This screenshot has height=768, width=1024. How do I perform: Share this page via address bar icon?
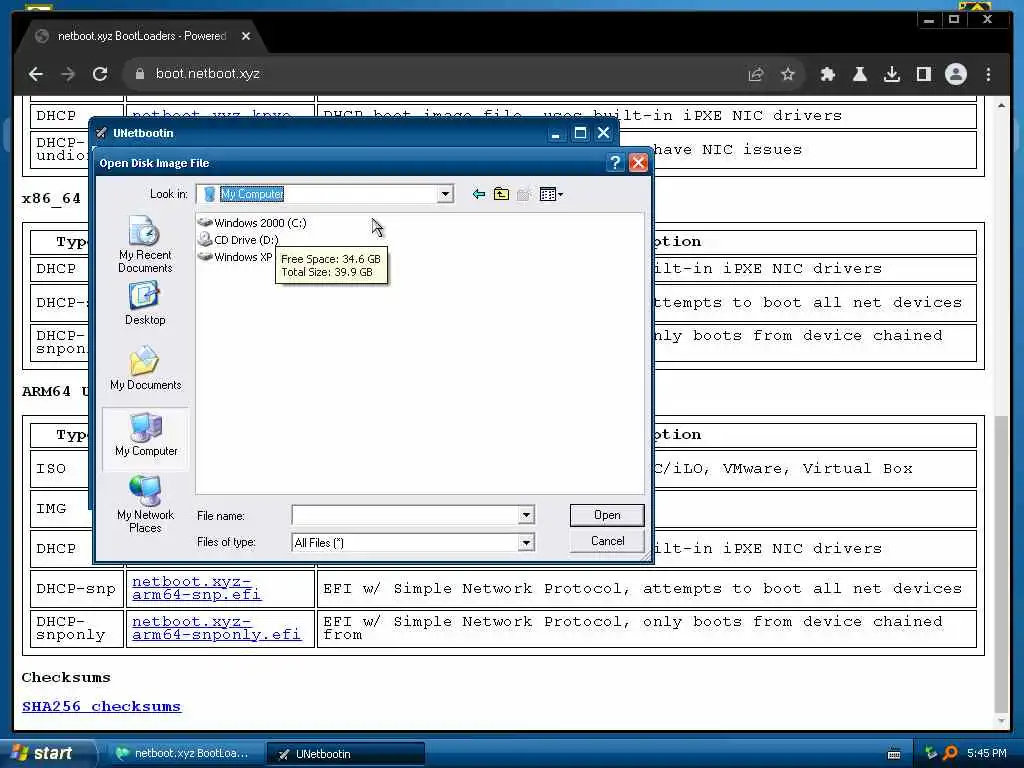(x=756, y=74)
